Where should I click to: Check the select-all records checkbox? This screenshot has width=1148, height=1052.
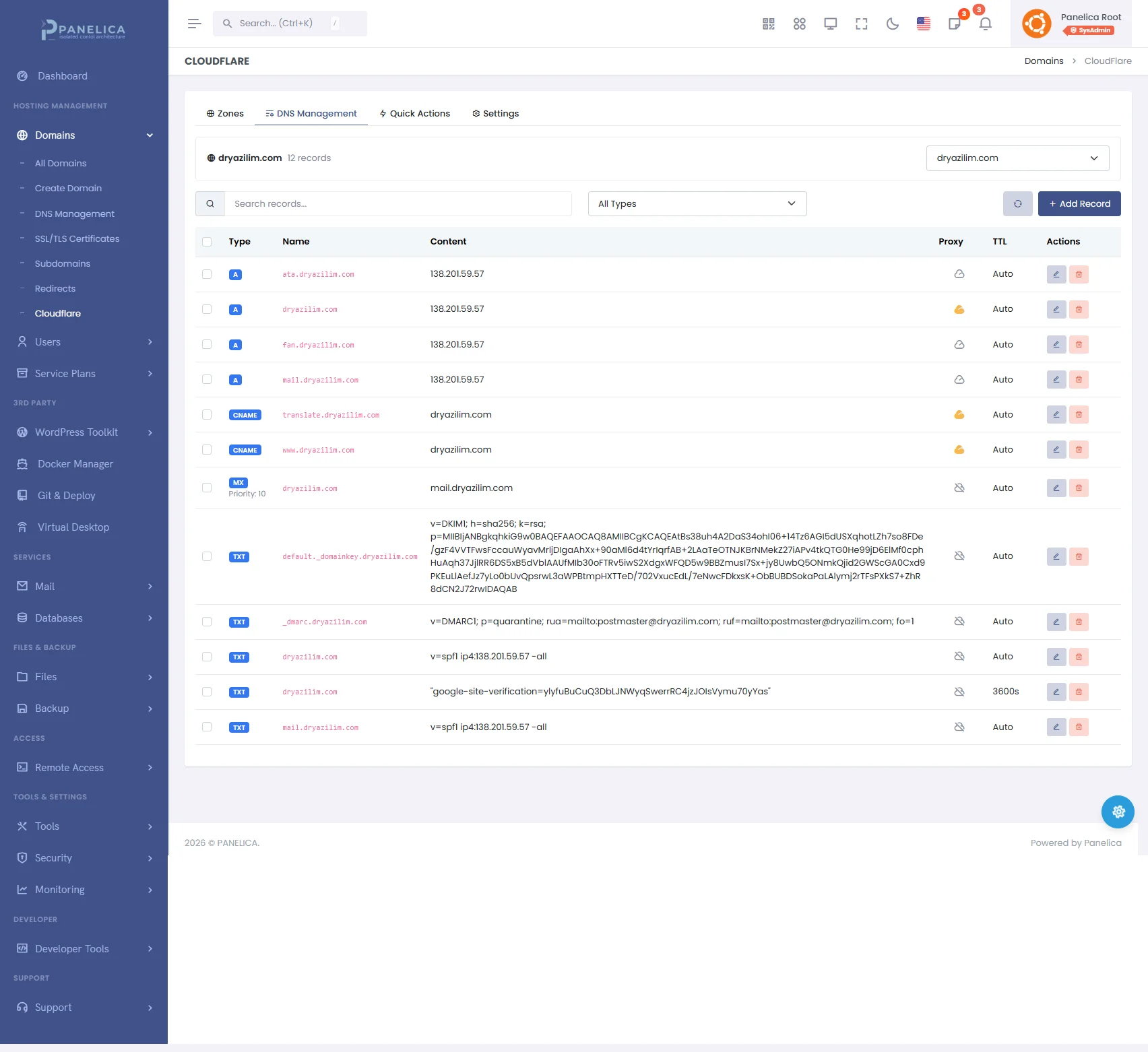[207, 242]
